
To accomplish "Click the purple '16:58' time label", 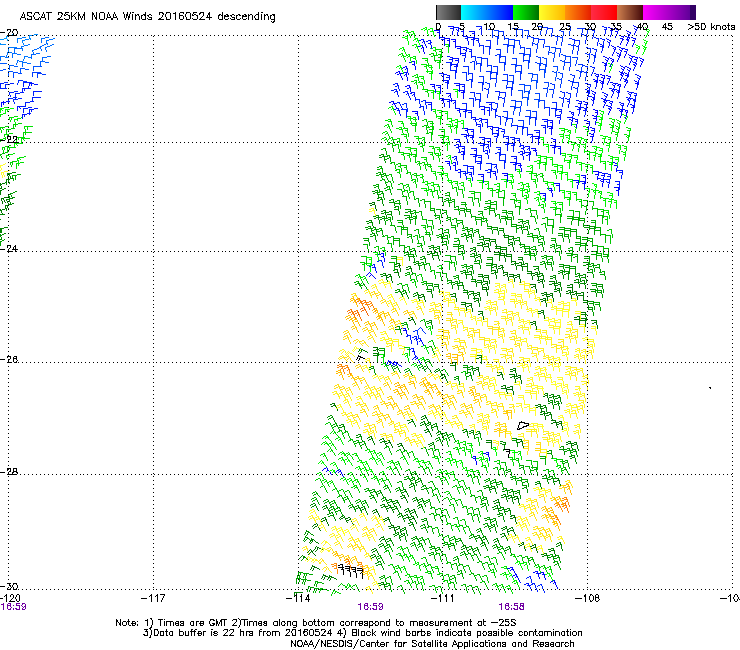I will 512,607.
